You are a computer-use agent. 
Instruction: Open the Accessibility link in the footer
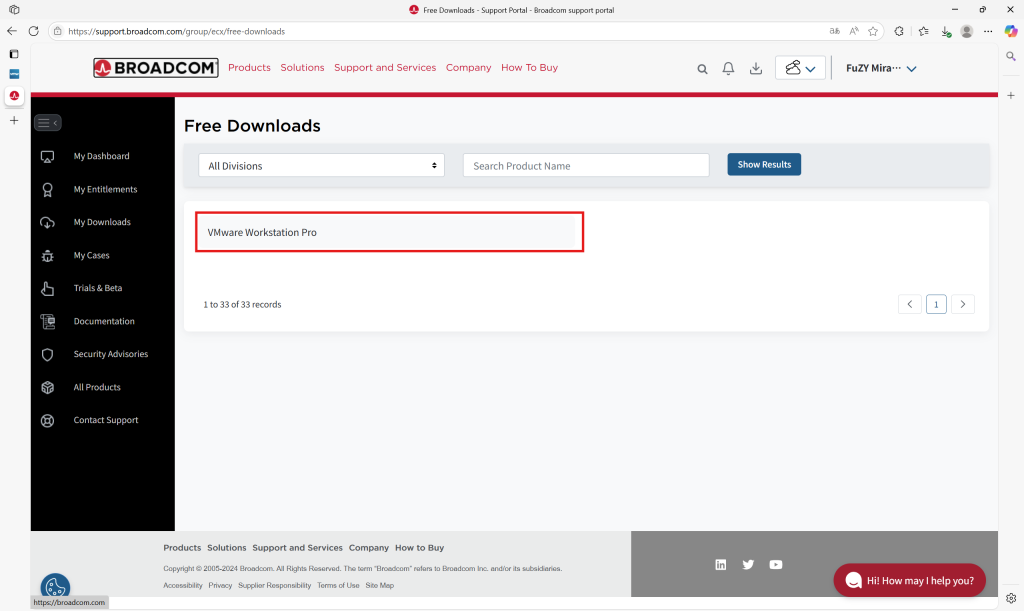point(183,586)
